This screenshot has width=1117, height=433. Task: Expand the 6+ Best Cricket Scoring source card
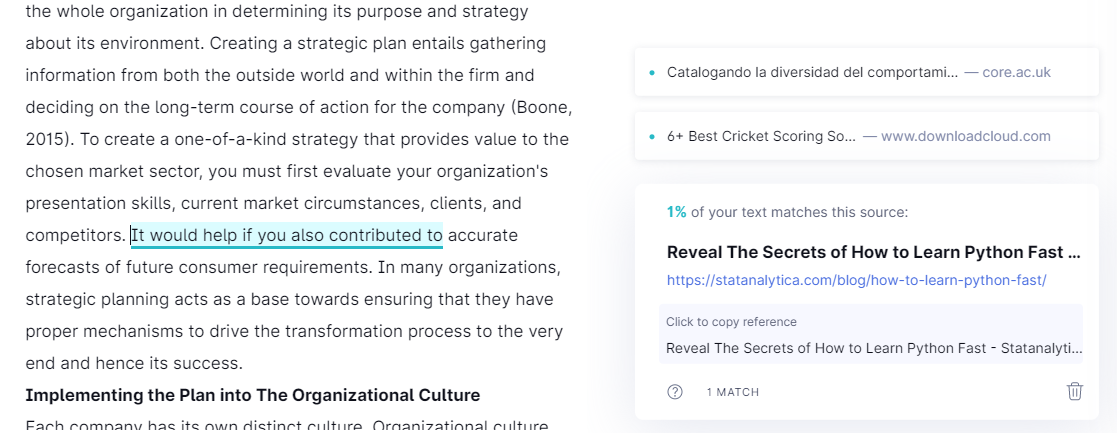pos(866,136)
